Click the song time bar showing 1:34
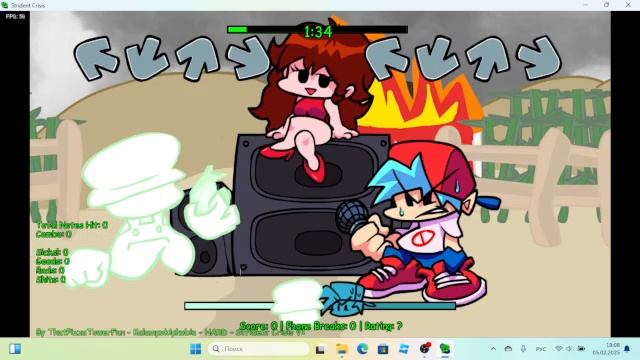The height and width of the screenshot is (360, 640). click(318, 29)
